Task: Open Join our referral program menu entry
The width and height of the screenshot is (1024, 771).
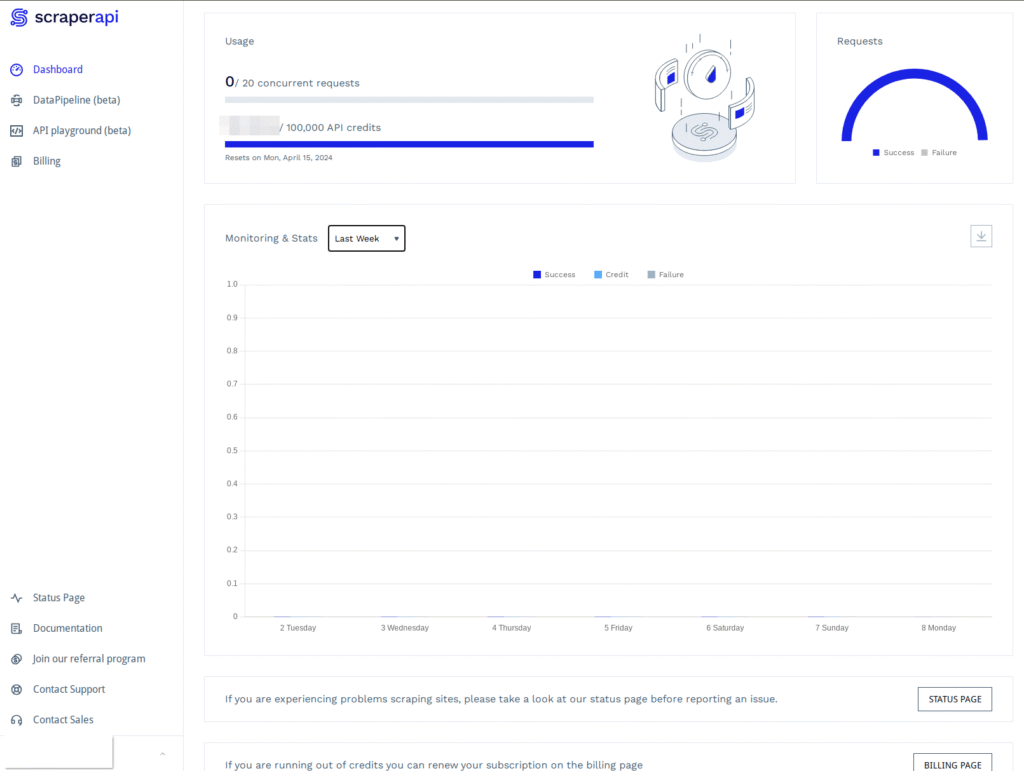Action: [16, 659]
